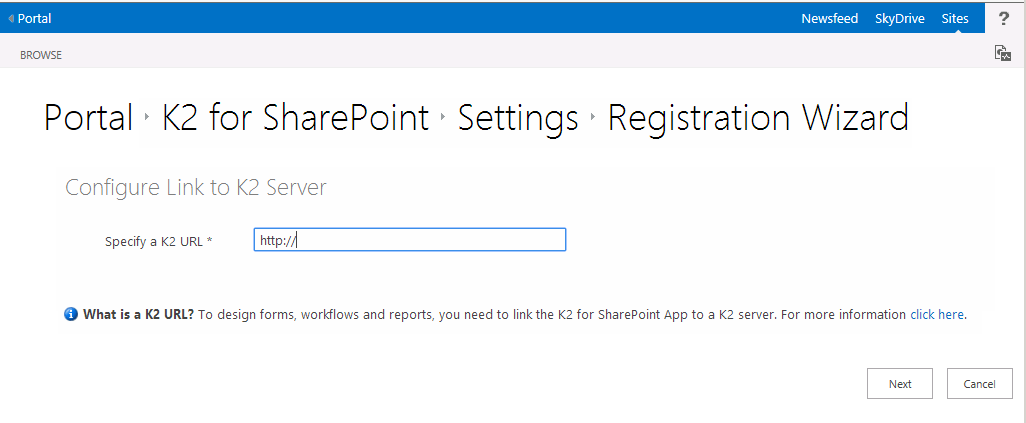Toggle the focus on content icon
Image resolution: width=1026 pixels, height=423 pixels.
1002,53
